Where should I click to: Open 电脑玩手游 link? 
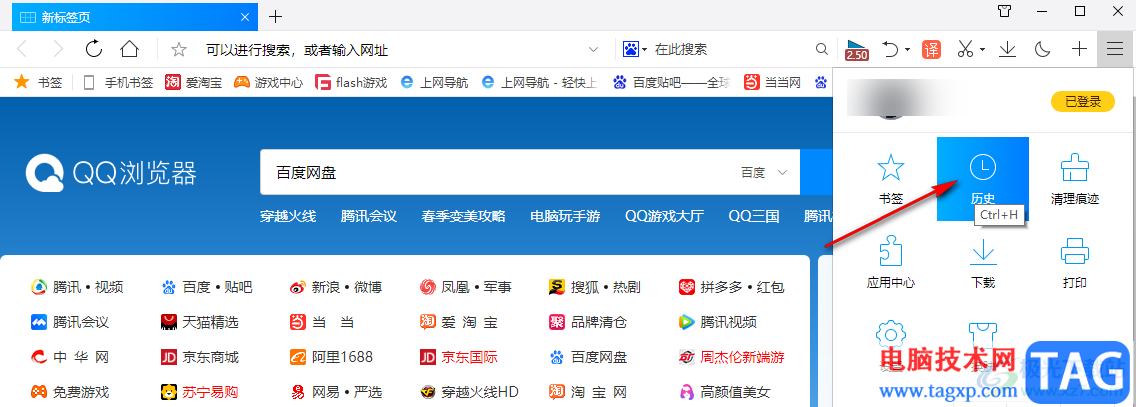[565, 216]
